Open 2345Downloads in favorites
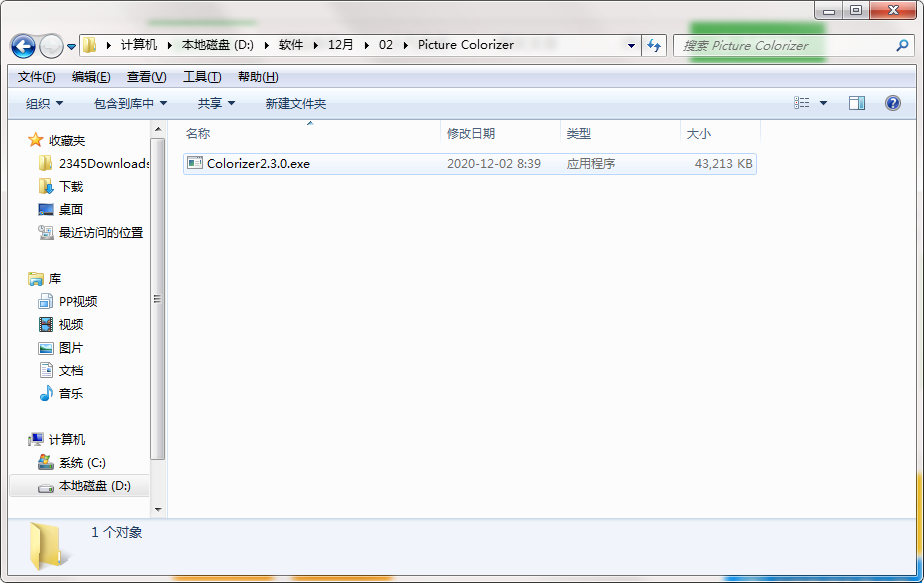This screenshot has width=924, height=583. point(104,164)
